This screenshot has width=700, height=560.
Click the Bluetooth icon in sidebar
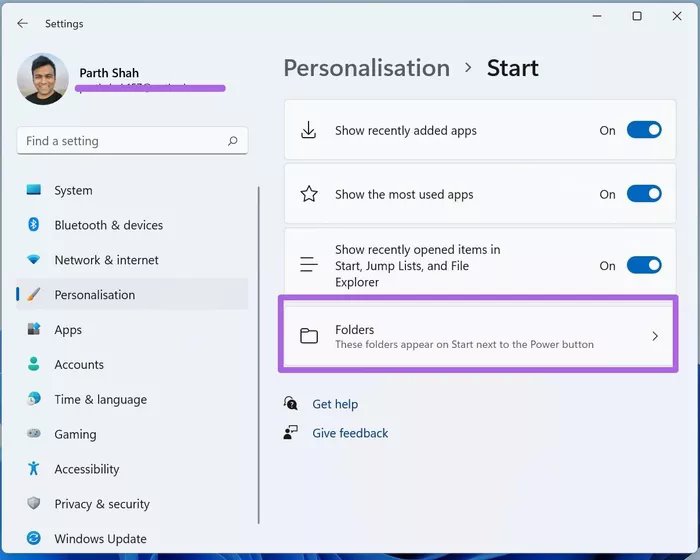click(33, 225)
